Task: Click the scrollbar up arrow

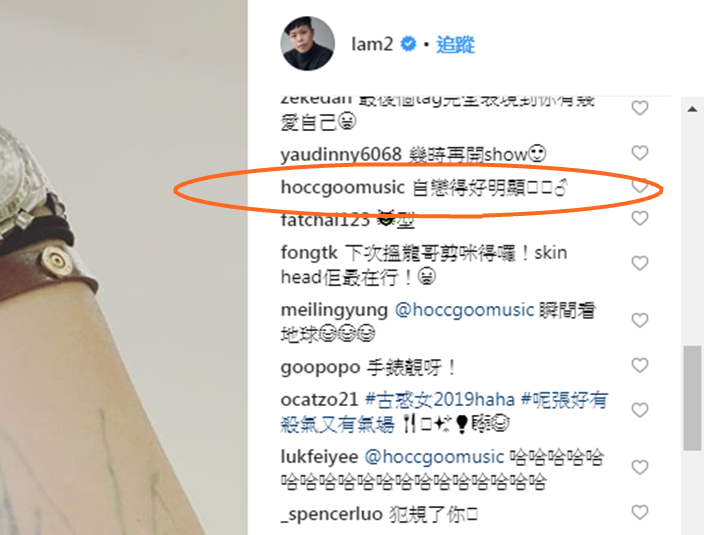Action: pos(692,109)
